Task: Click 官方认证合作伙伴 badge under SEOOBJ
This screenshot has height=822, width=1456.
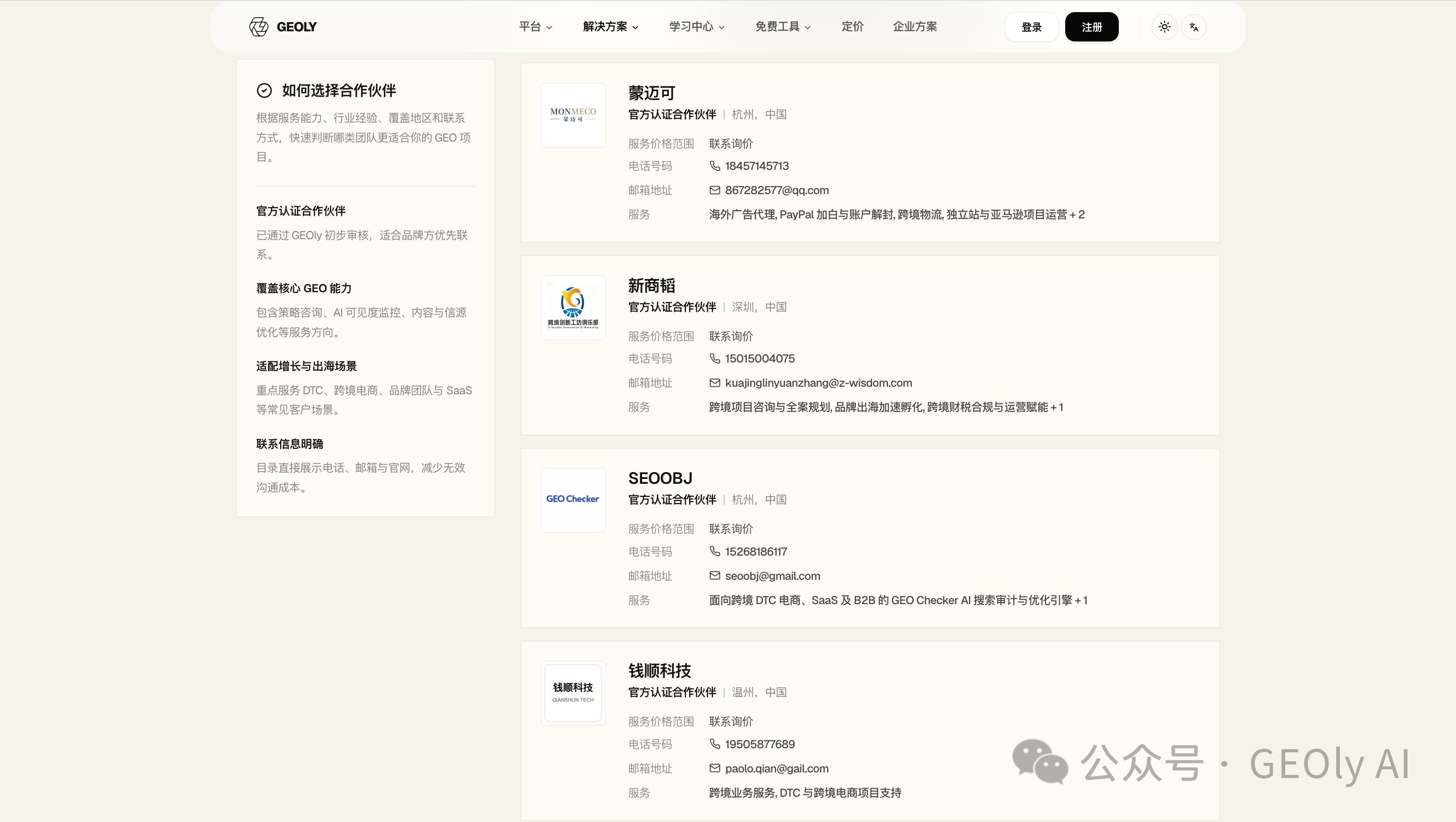Action: tap(672, 500)
